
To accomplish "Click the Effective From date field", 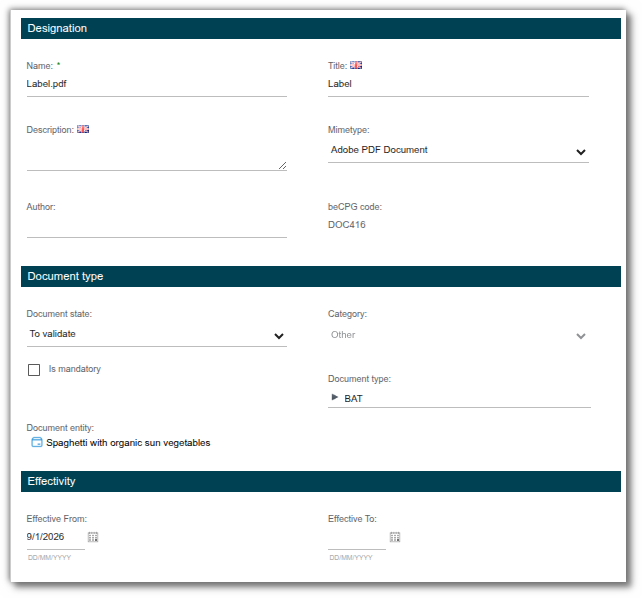I will pos(55,537).
